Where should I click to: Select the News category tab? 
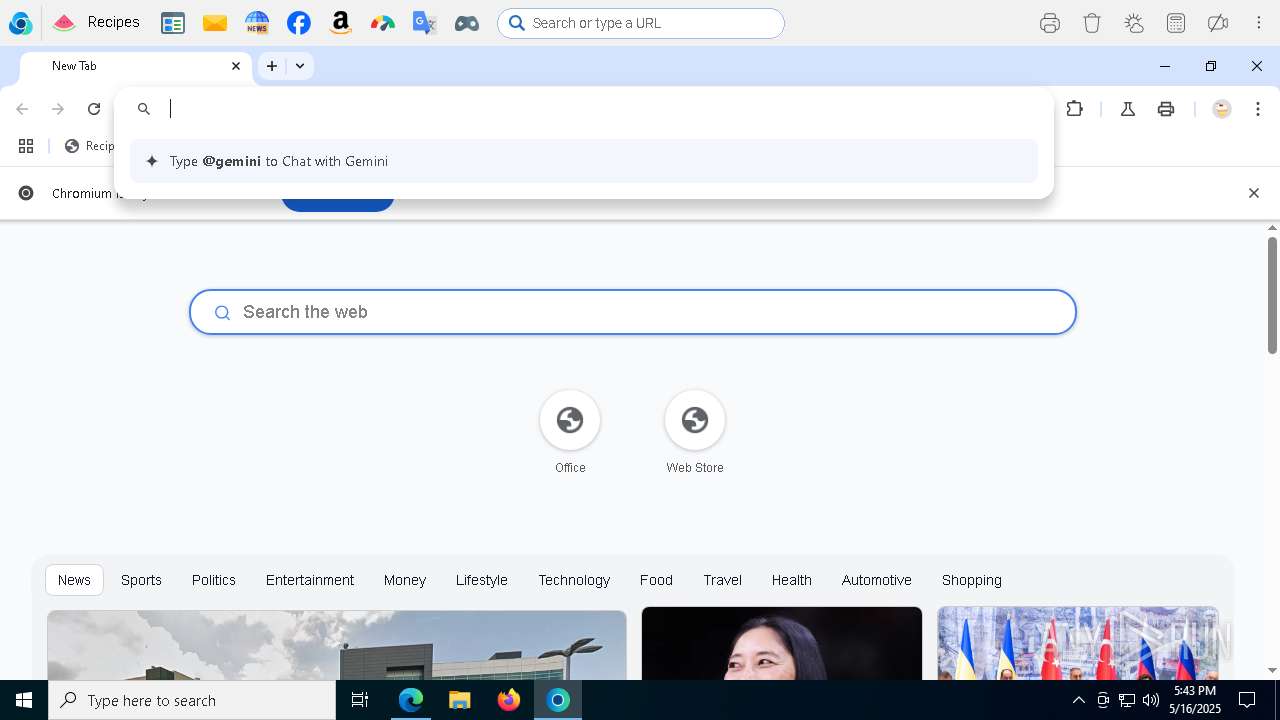[74, 580]
